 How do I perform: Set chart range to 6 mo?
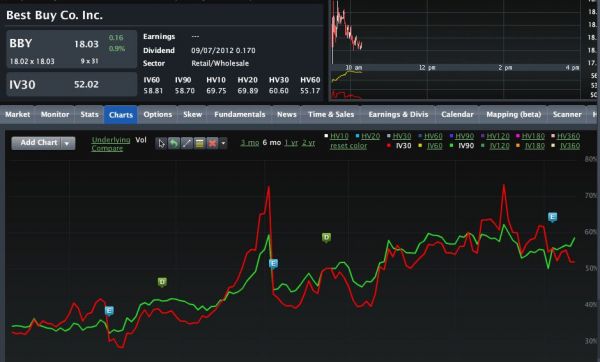pyautogui.click(x=272, y=143)
